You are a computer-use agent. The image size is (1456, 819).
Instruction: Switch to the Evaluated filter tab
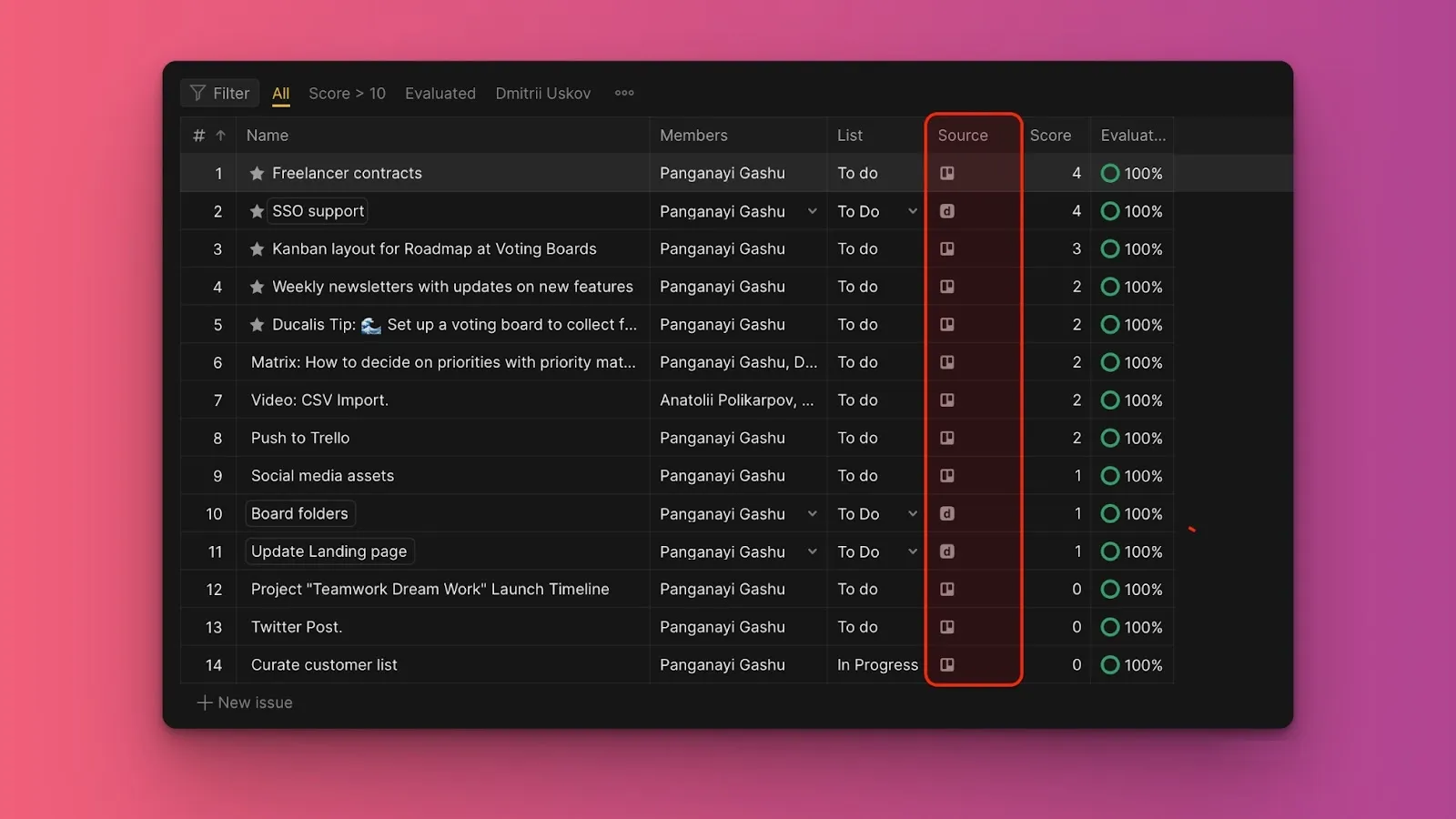point(440,93)
